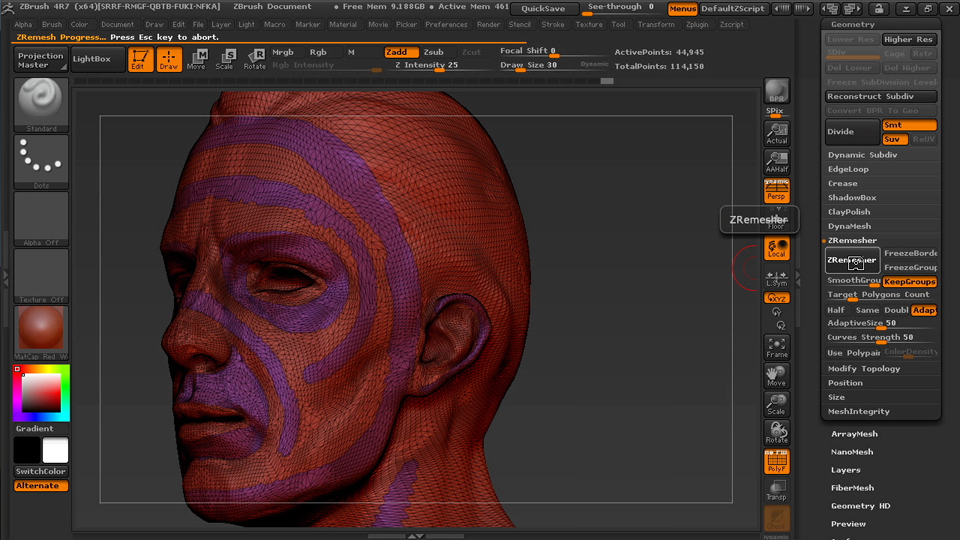Click the Z Intensity slider
This screenshot has height=540, width=960.
426,65
